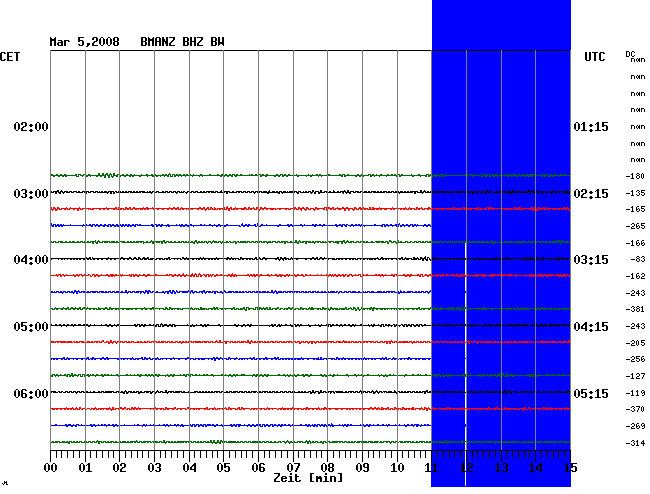The image size is (650, 494).
Task: Click minute label 11 on time axis
Action: (432, 468)
